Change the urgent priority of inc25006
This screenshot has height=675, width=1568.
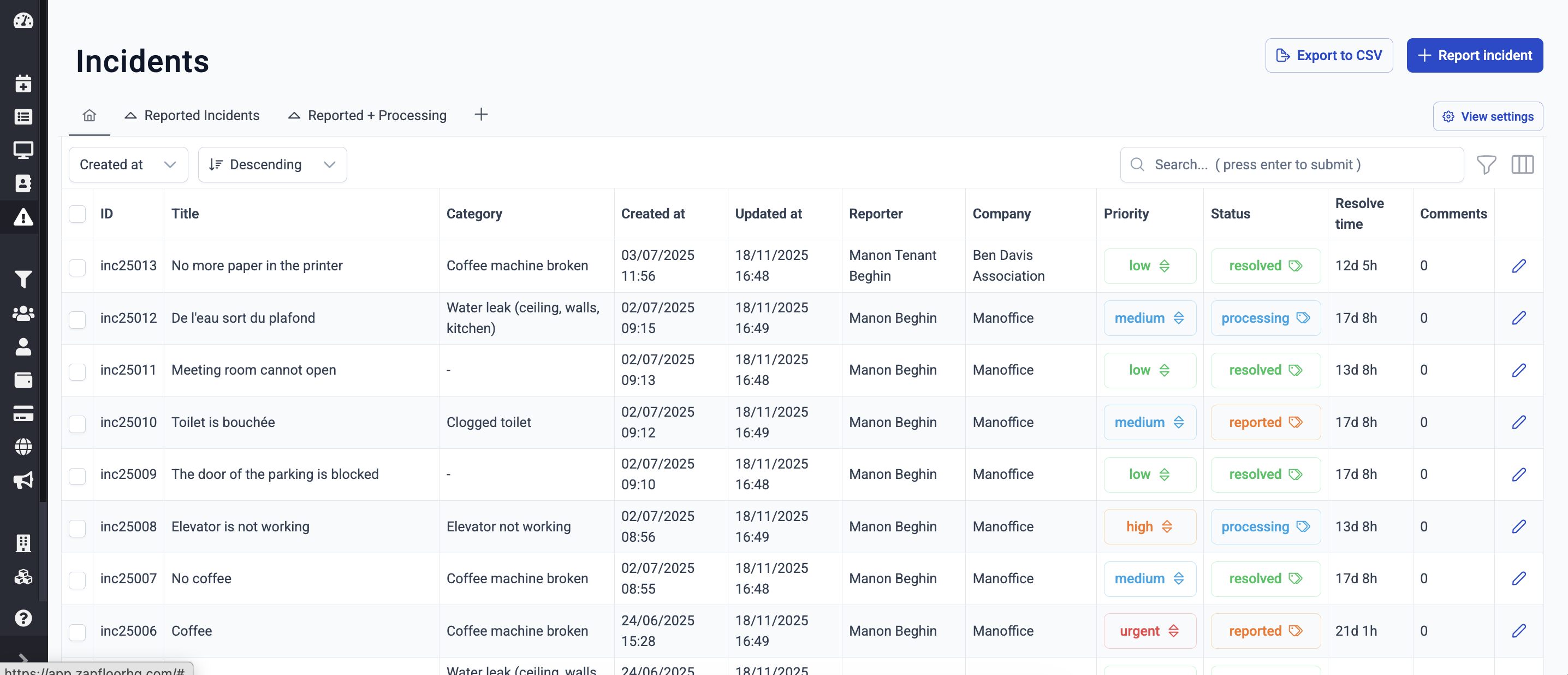click(x=1149, y=631)
